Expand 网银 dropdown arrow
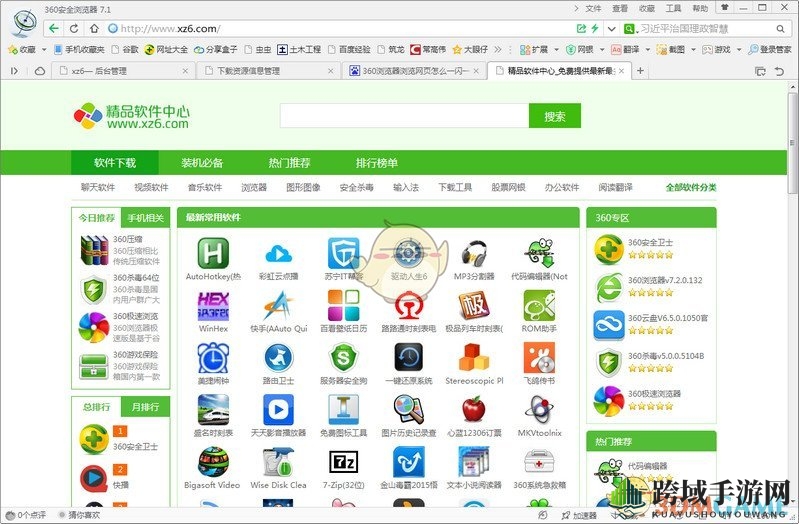Screen dimensions: 799x524 (x=602, y=49)
